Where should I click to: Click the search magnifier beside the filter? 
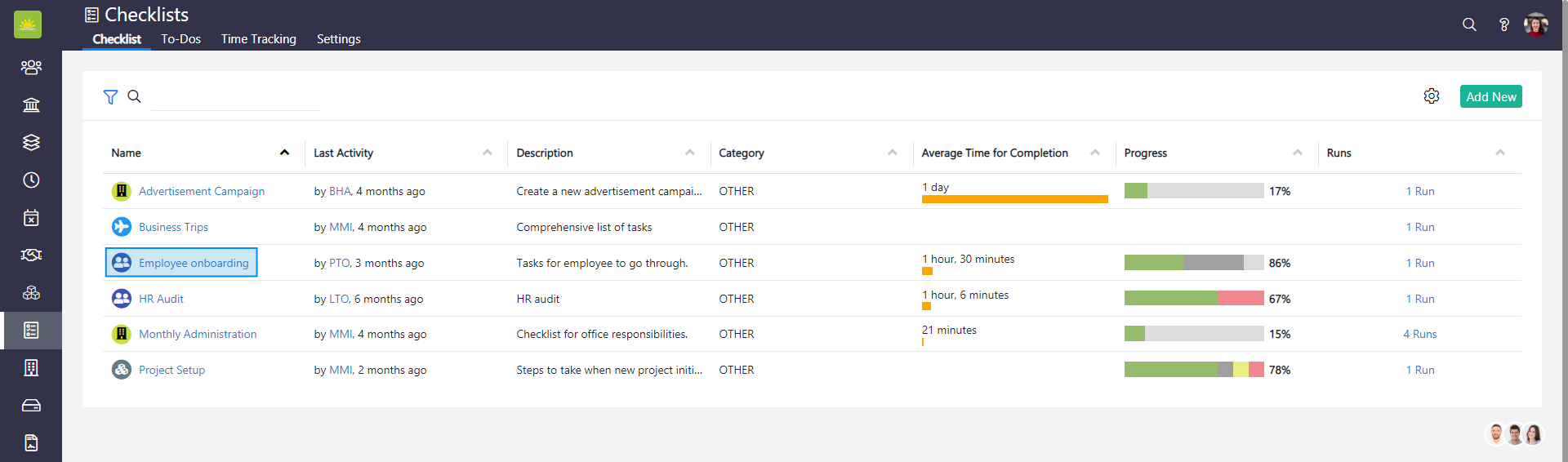135,96
